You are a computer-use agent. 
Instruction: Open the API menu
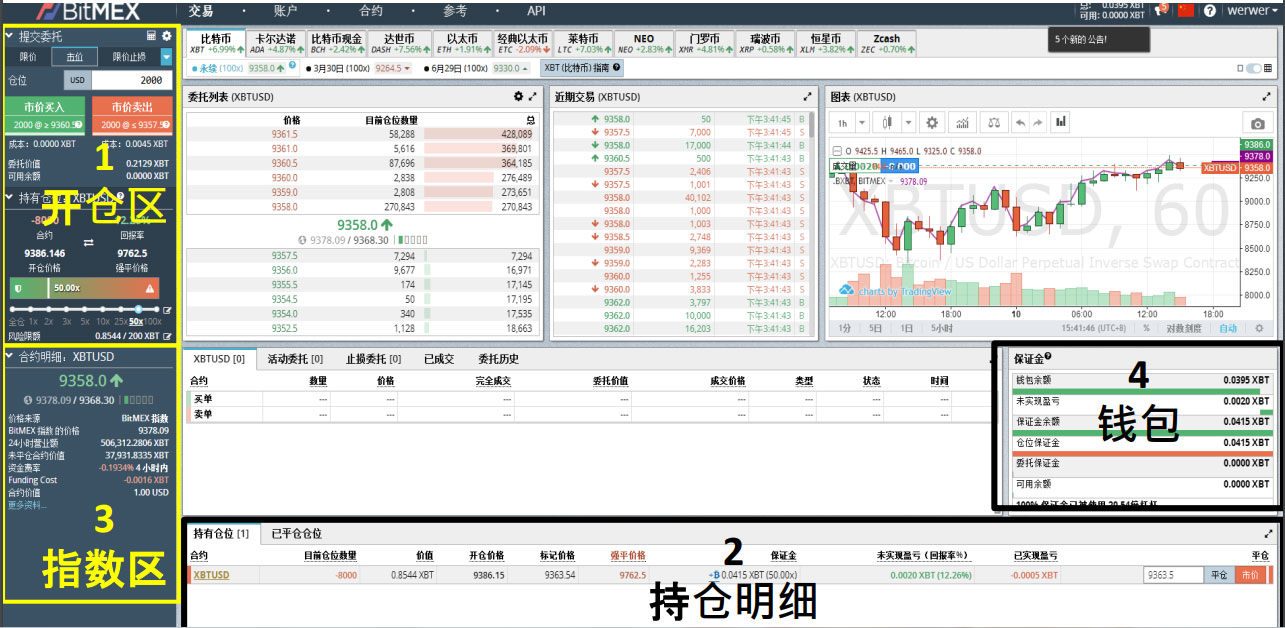(536, 11)
